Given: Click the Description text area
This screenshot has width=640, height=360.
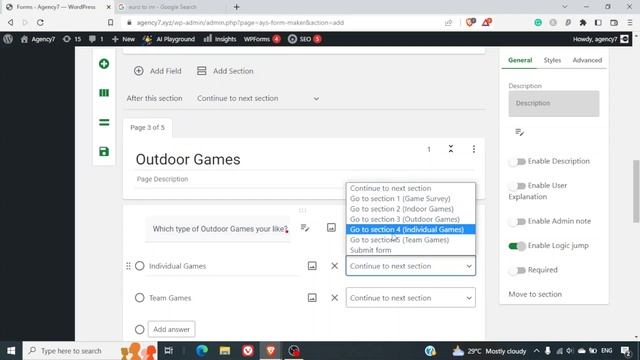Looking at the screenshot, I should coord(553,103).
